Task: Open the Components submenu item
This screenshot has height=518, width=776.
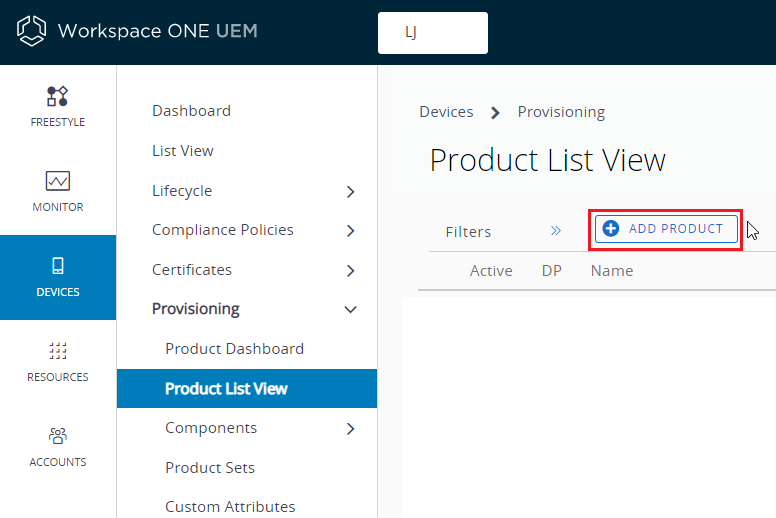Action: pos(211,428)
